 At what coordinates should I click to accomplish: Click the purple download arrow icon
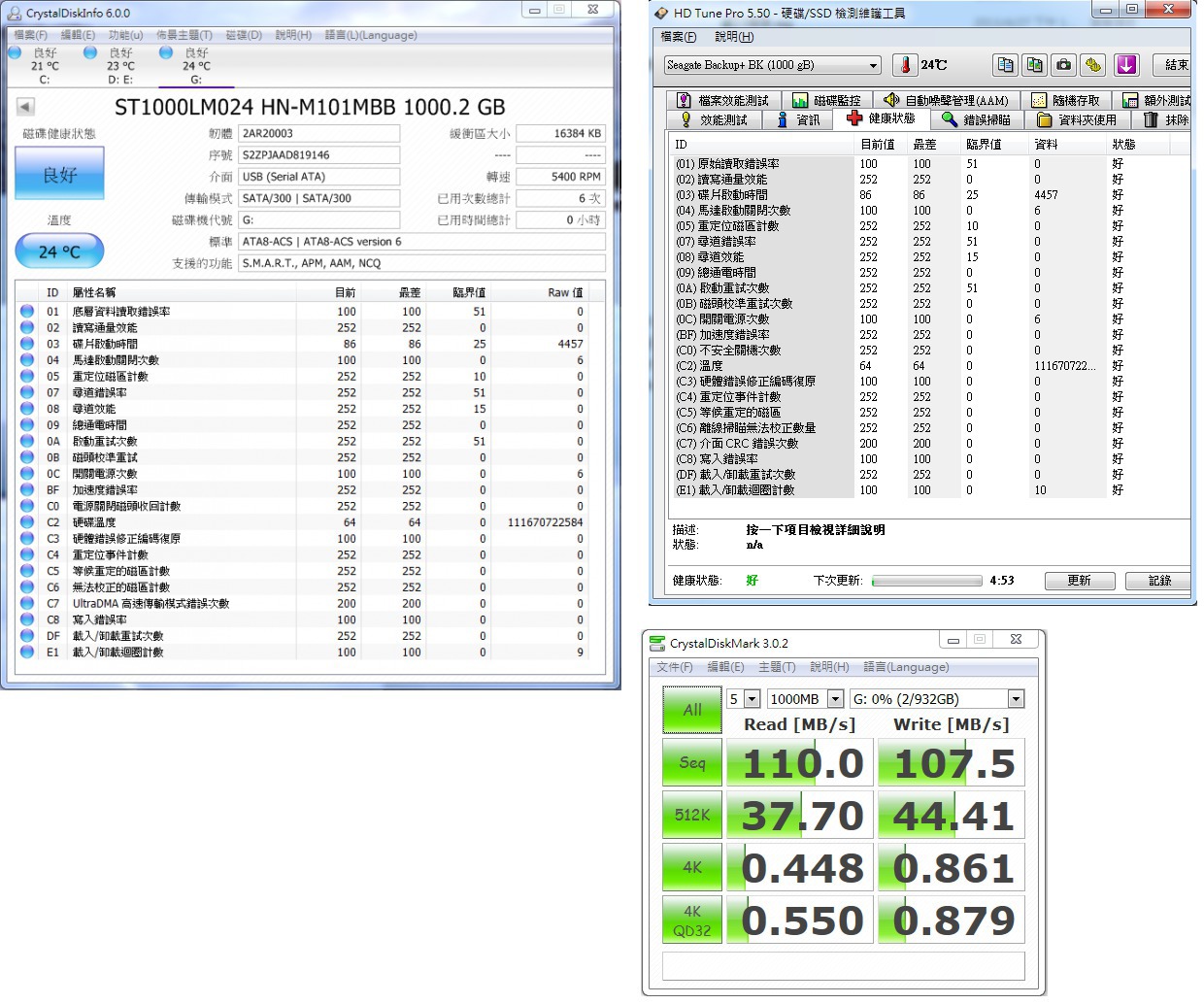1126,65
